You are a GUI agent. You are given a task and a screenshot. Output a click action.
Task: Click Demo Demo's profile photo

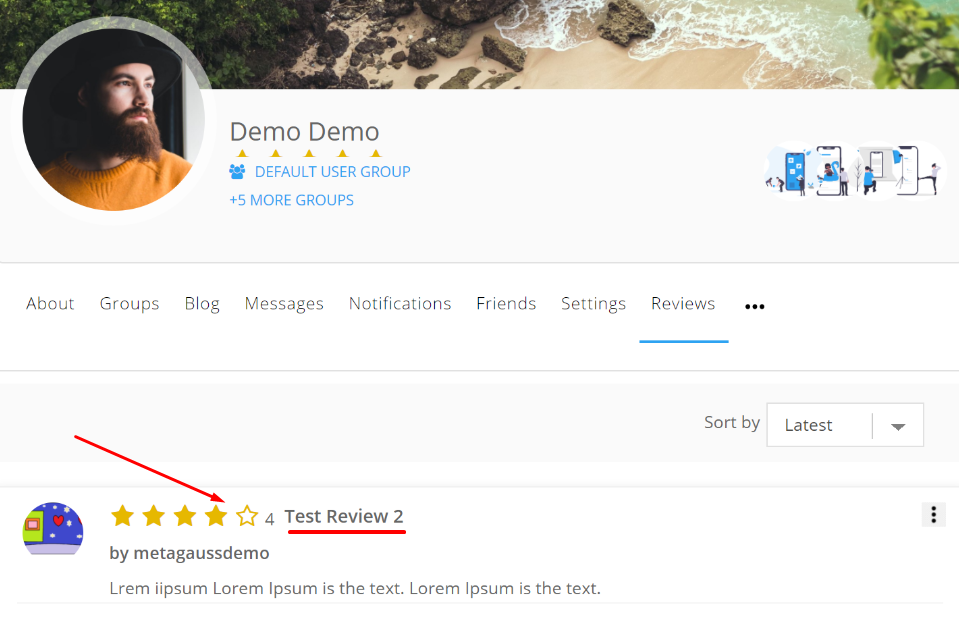[114, 119]
